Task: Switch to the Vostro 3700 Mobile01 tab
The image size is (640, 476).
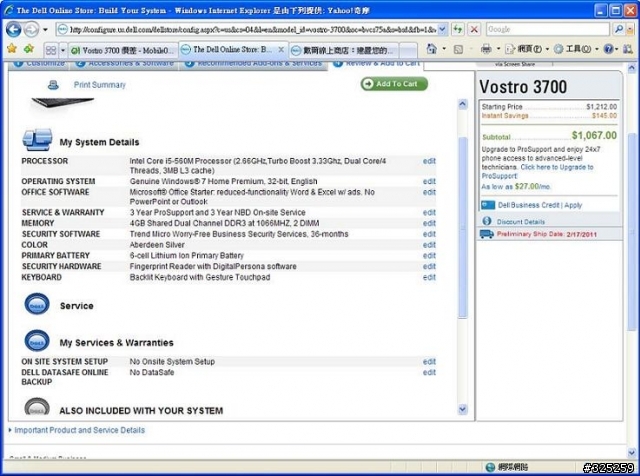Action: click(x=123, y=50)
